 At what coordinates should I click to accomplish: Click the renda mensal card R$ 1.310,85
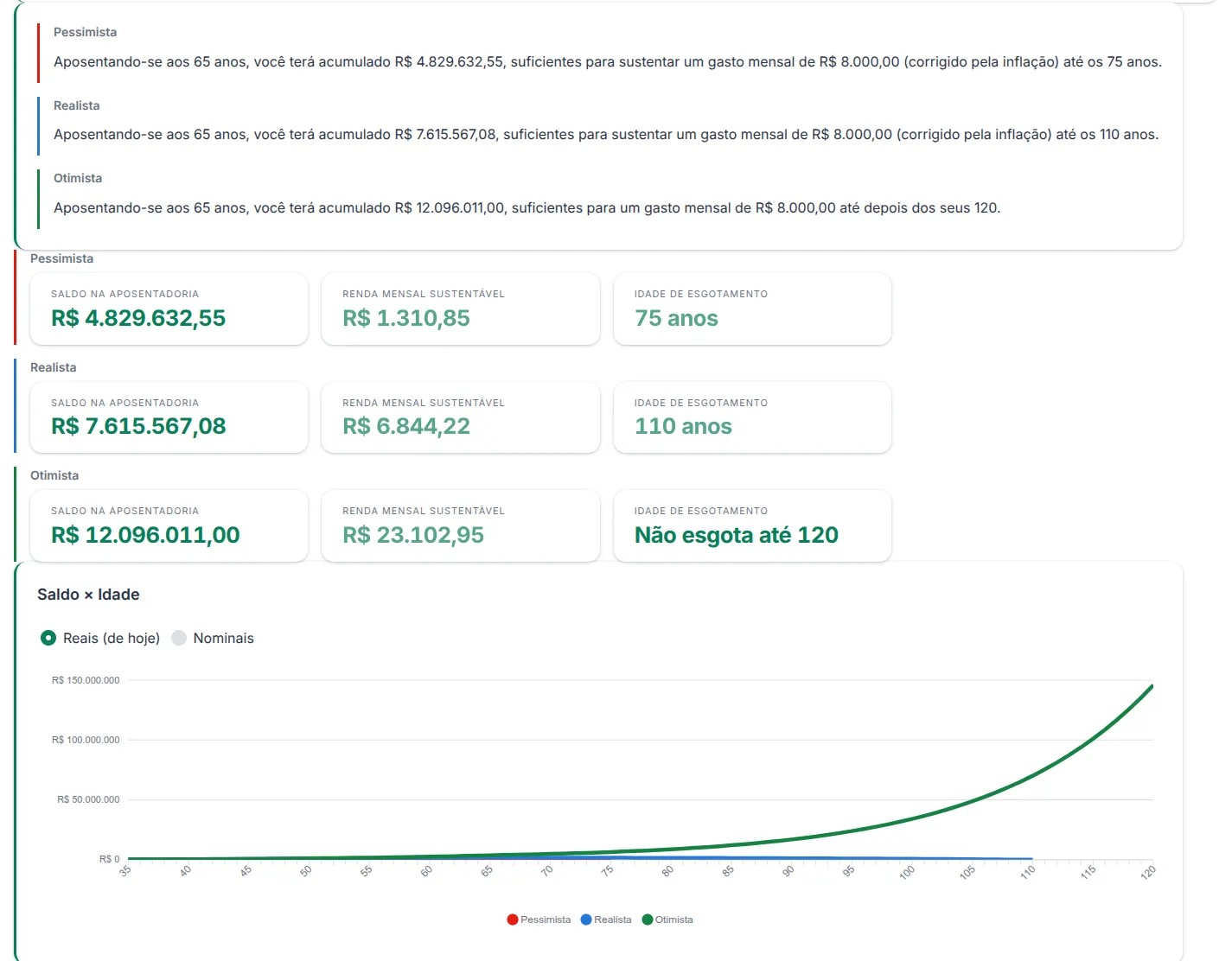click(461, 309)
